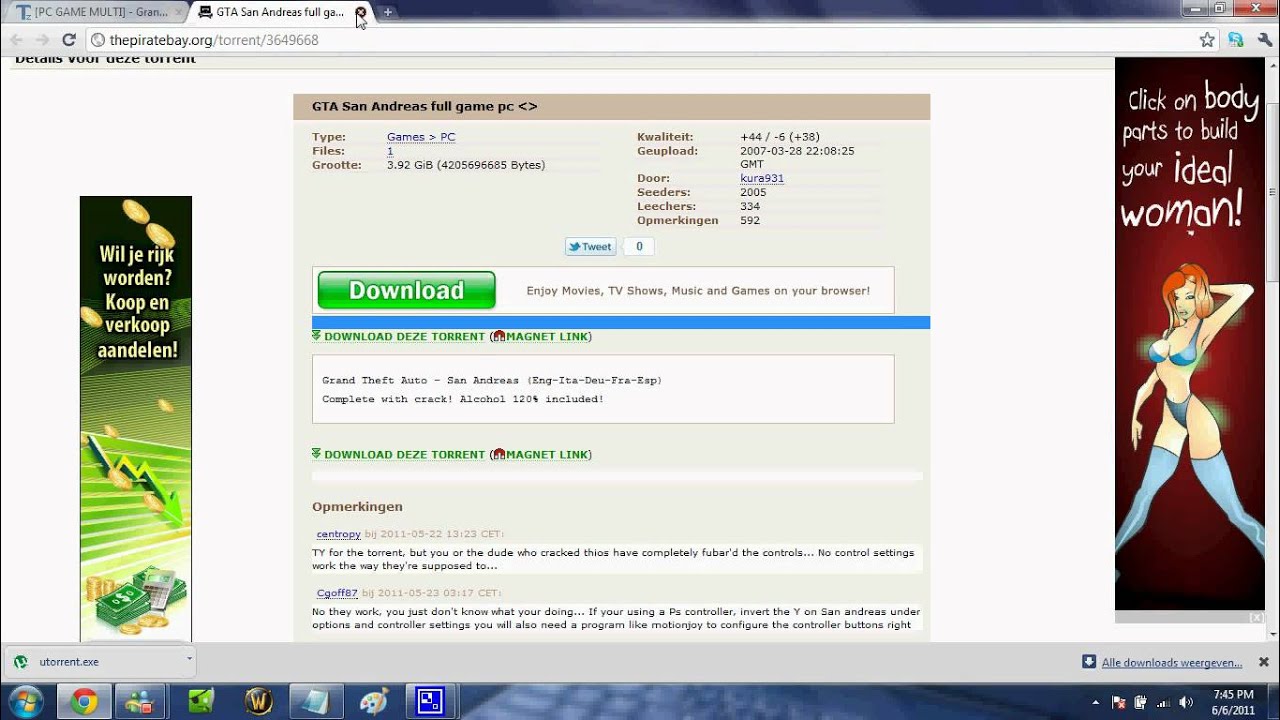Click the top DOWNLOAD DEZE TORRENT link
This screenshot has height=720, width=1280.
[x=404, y=337]
